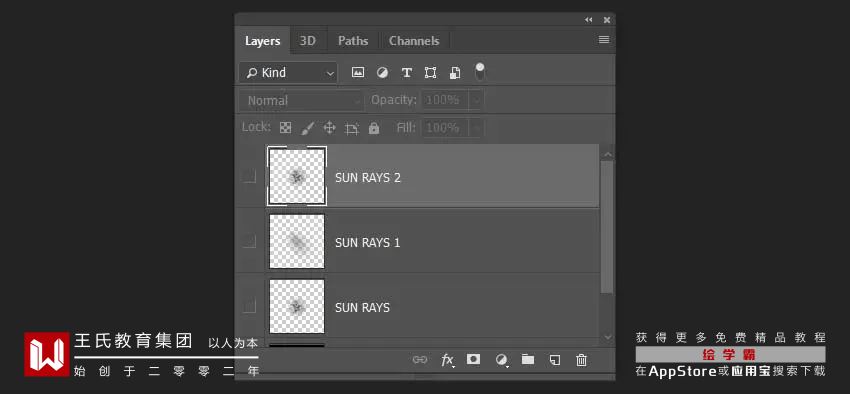Click the layers list scrollbar thumb
Screen dimensions: 850x394
point(608,227)
